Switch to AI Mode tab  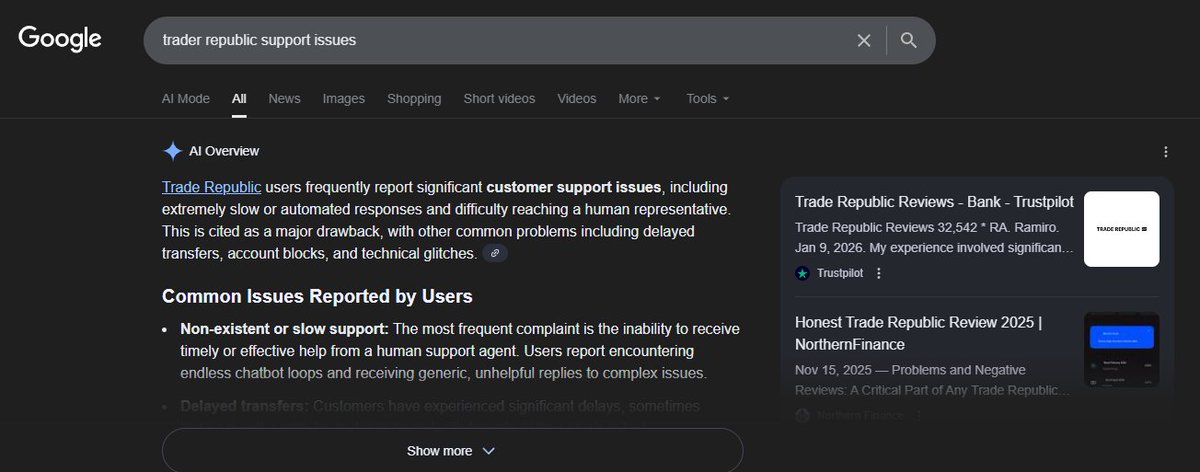click(x=186, y=98)
